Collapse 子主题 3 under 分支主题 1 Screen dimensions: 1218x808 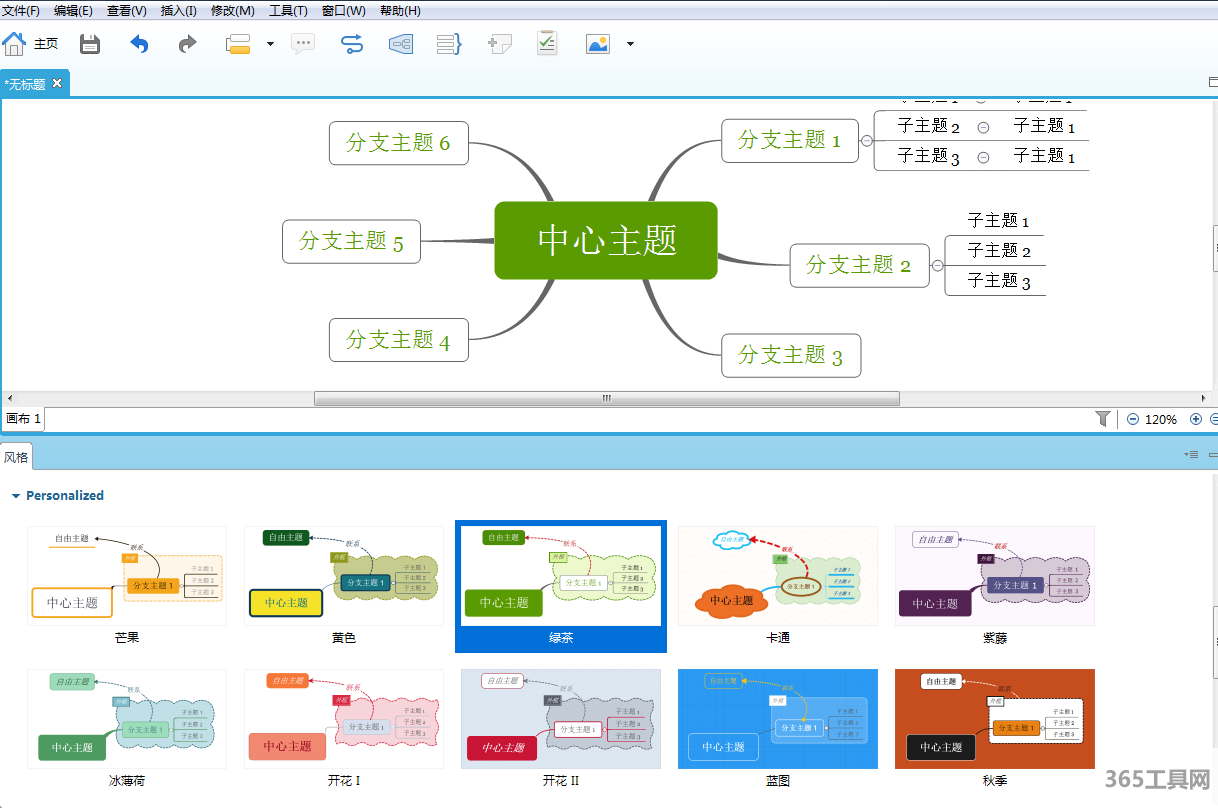(x=983, y=157)
